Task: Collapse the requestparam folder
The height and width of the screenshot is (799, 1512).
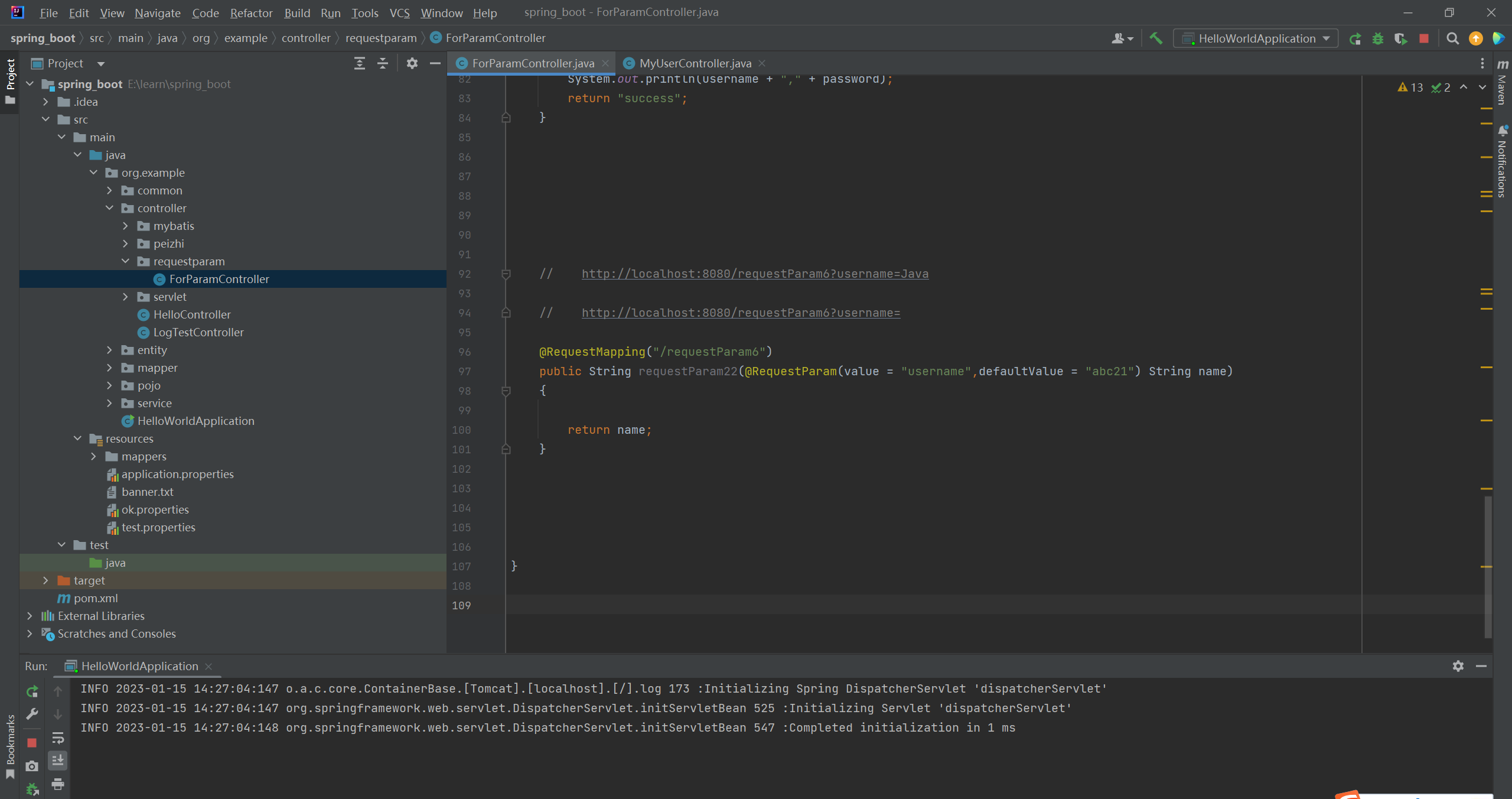Action: 125,261
